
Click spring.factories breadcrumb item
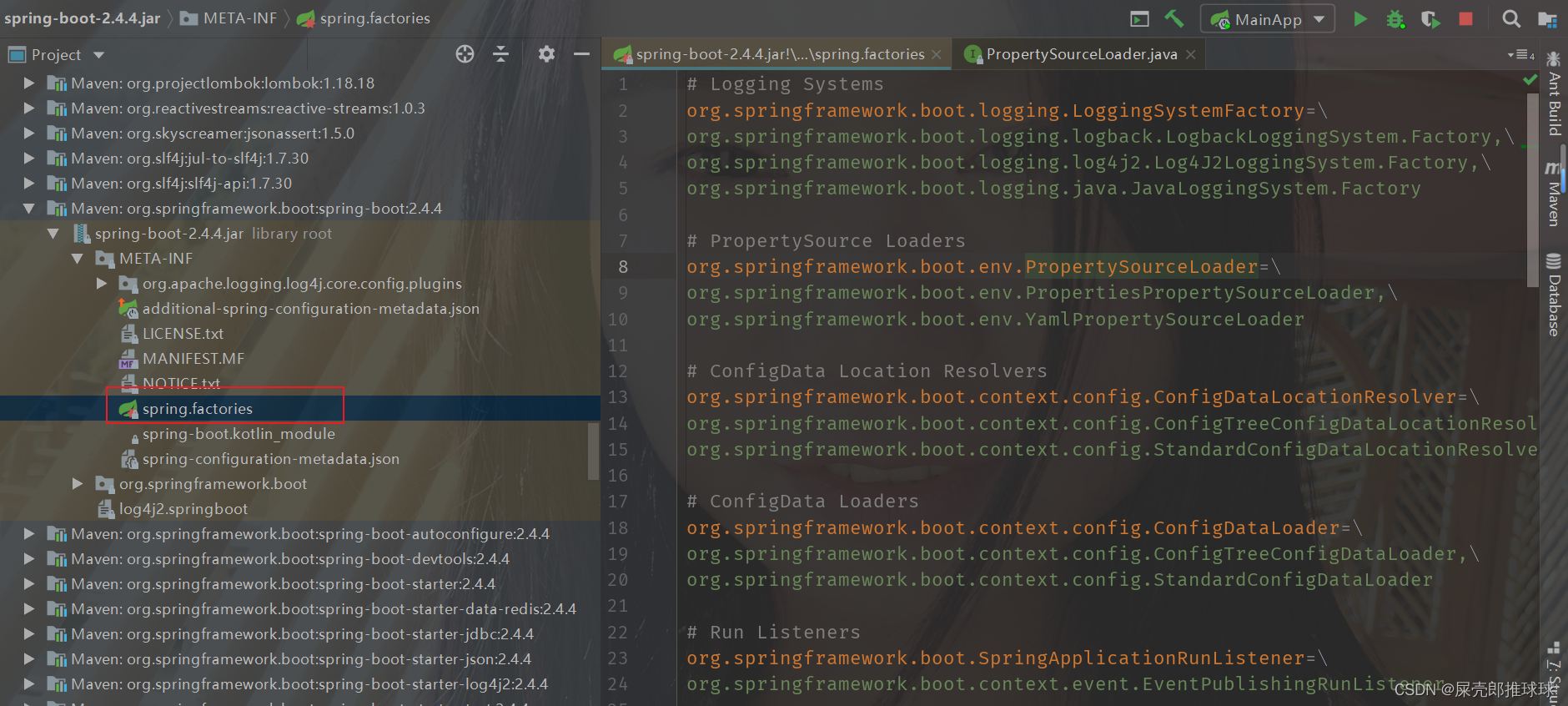click(364, 18)
